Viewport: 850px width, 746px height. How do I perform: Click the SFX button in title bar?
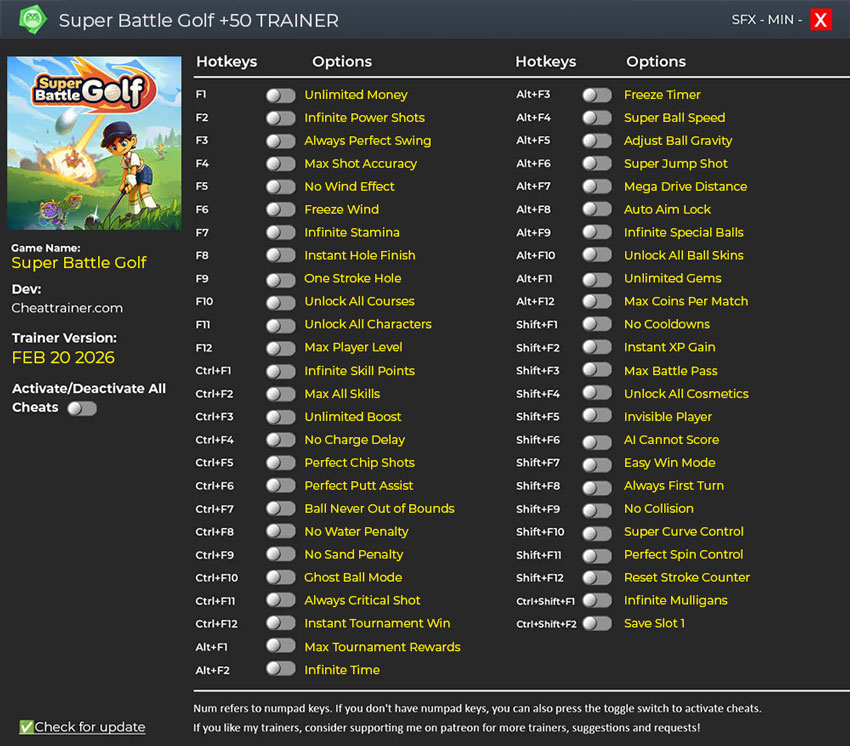point(745,20)
